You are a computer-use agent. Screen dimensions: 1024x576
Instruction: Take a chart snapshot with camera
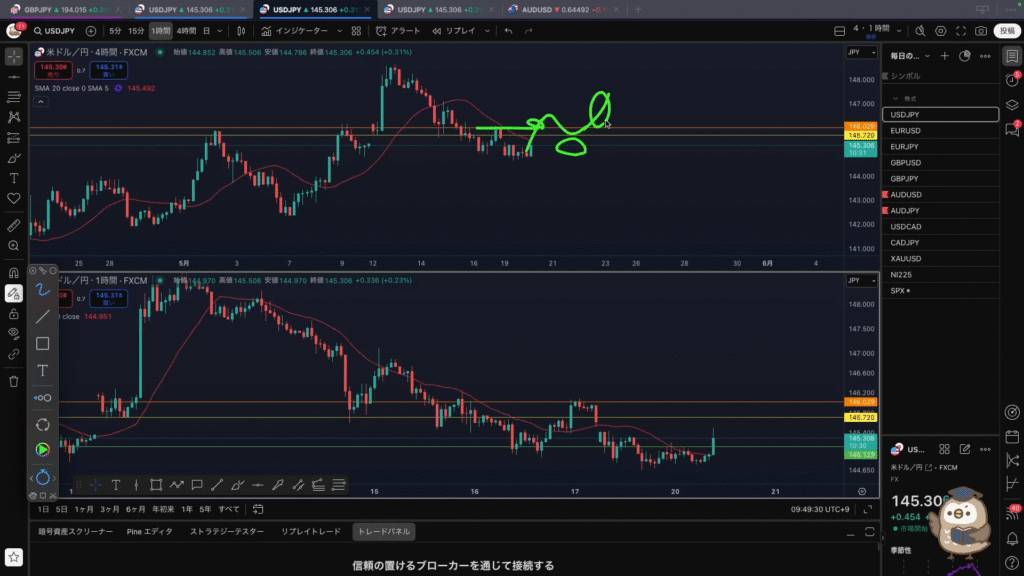pyautogui.click(x=981, y=31)
